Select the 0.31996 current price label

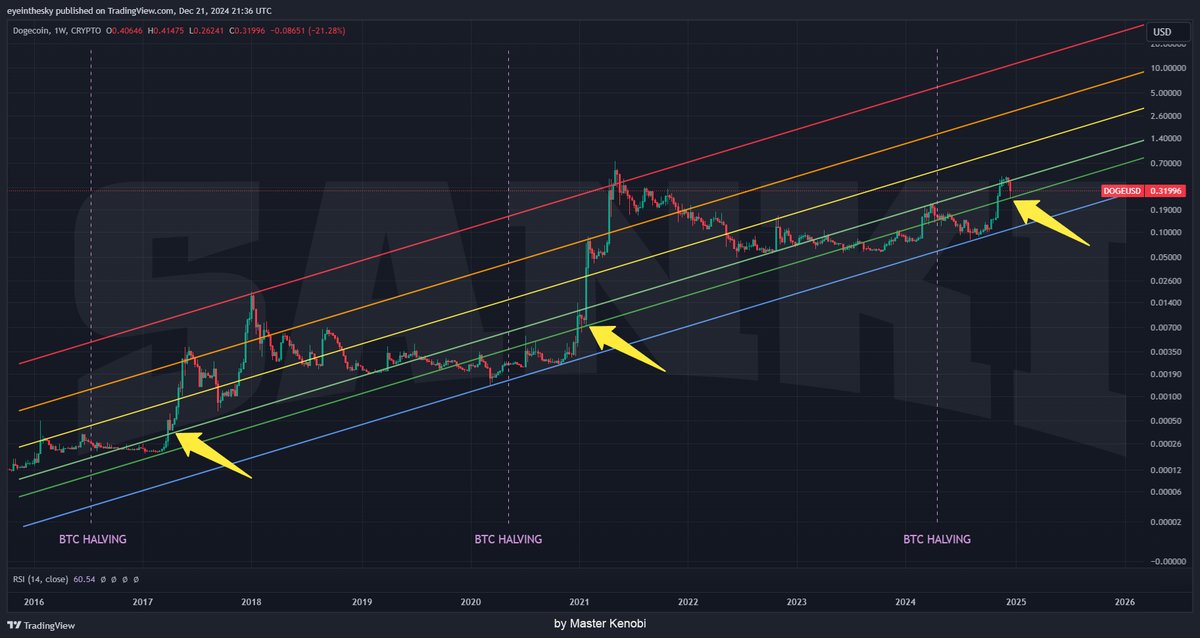tap(1165, 190)
